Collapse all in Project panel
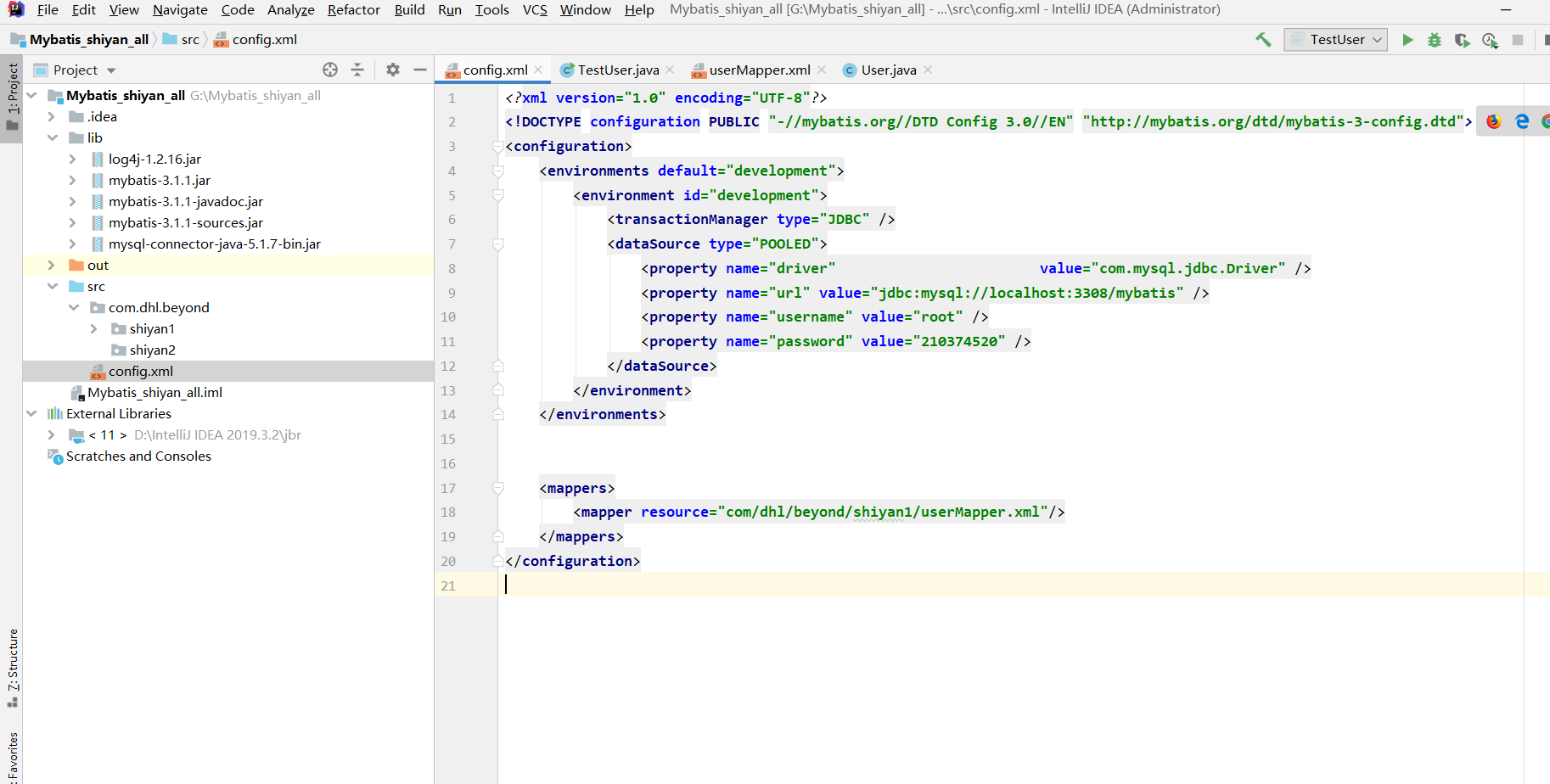The height and width of the screenshot is (784, 1550). click(357, 70)
